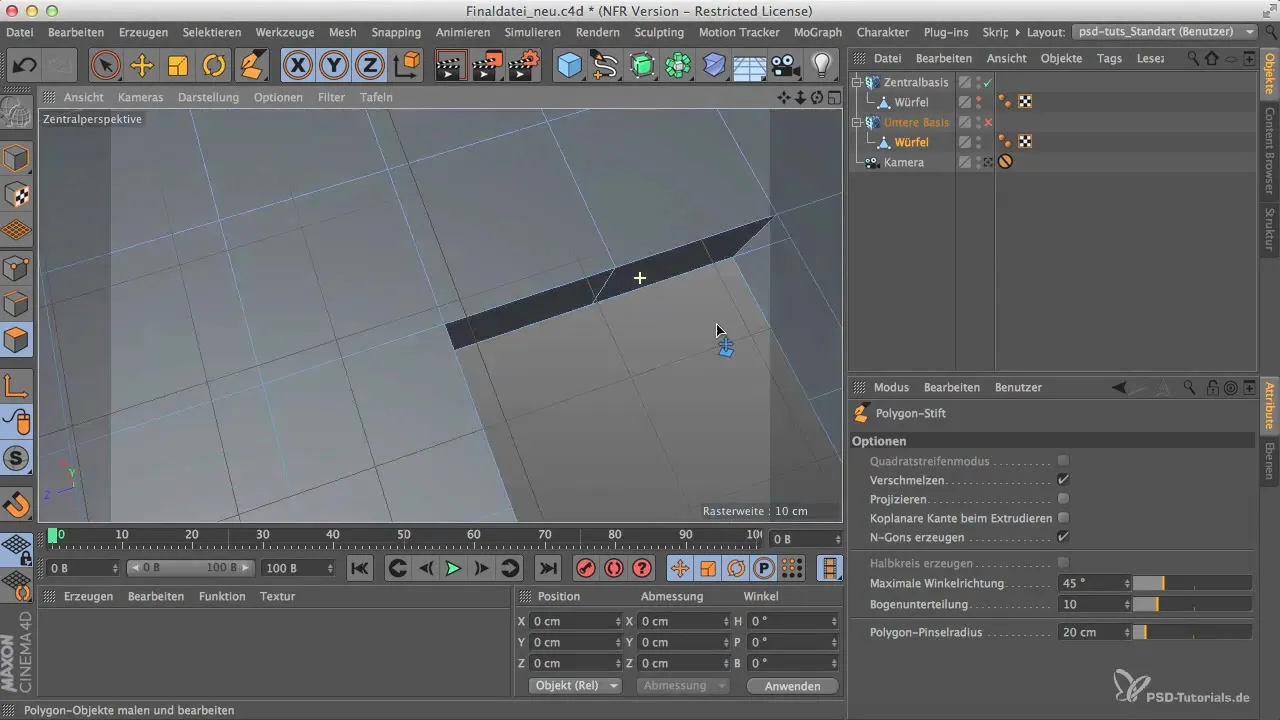Viewport: 1280px width, 720px height.
Task: Open the Objekt (Rel) dropdown
Action: pos(574,686)
